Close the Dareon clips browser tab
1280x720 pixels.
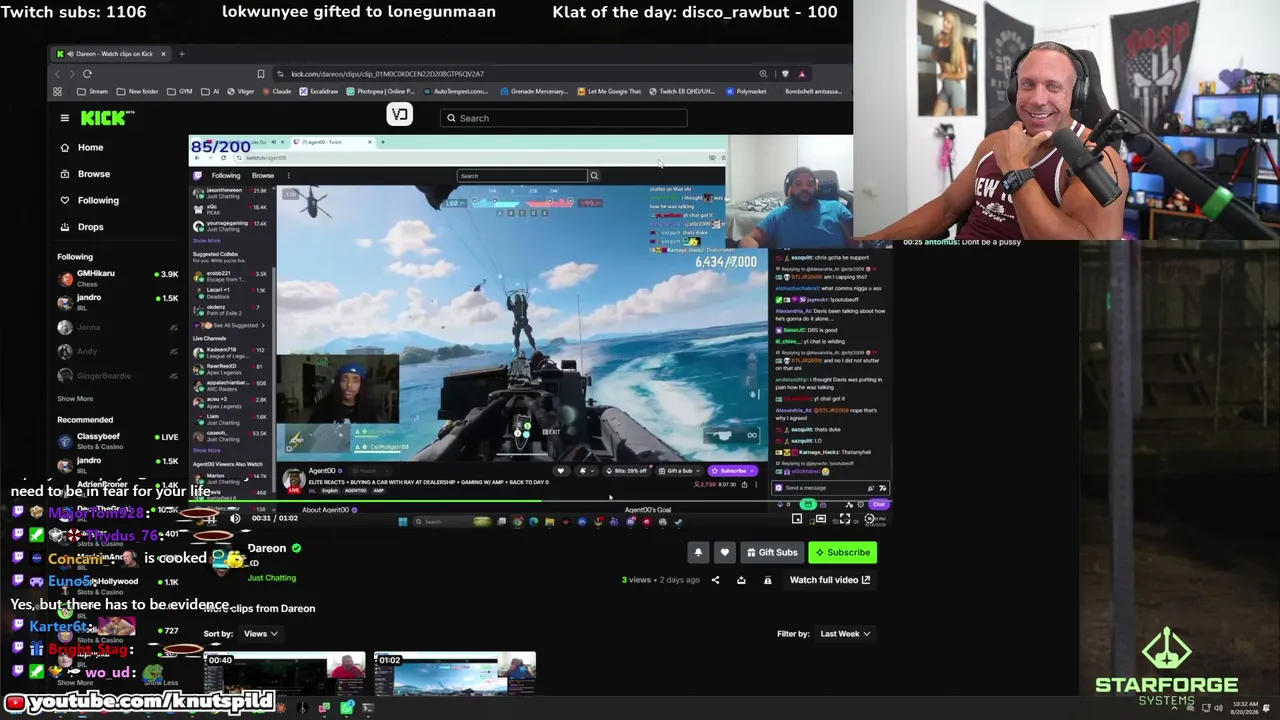(163, 54)
